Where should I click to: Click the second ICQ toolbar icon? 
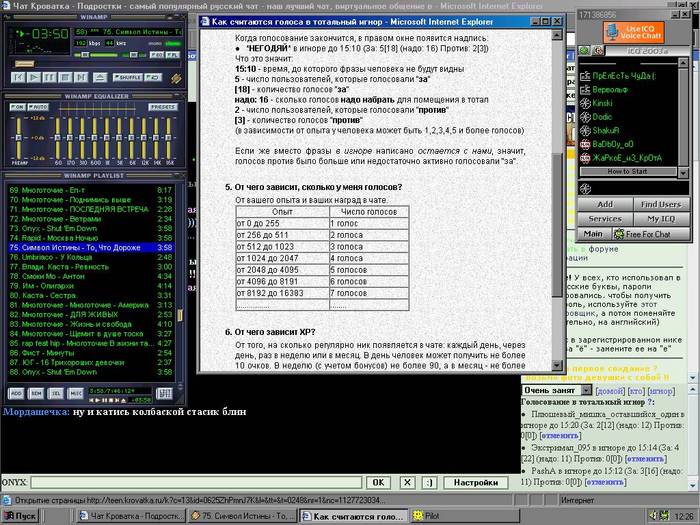tap(598, 50)
